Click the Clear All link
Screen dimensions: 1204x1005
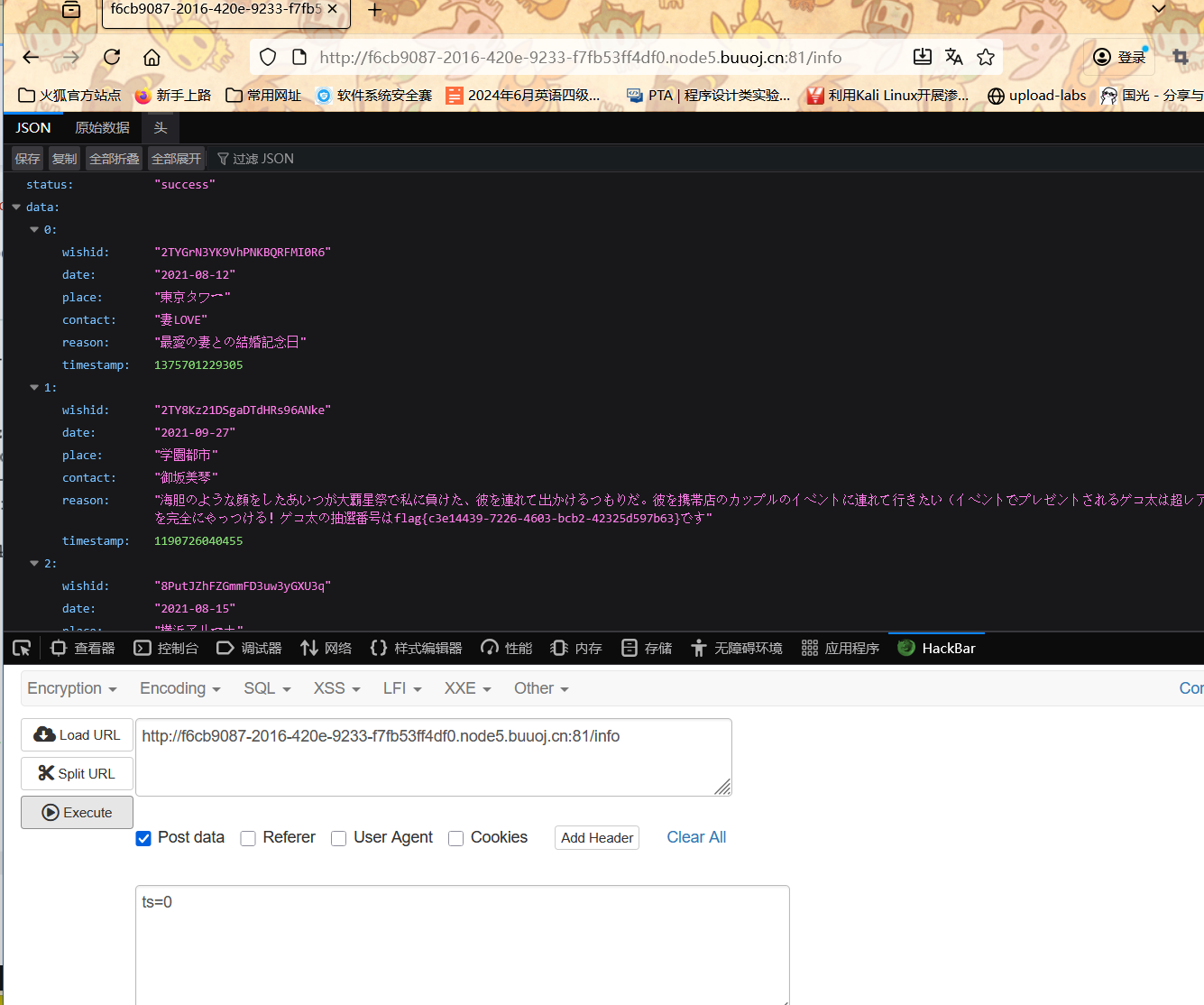coord(696,837)
